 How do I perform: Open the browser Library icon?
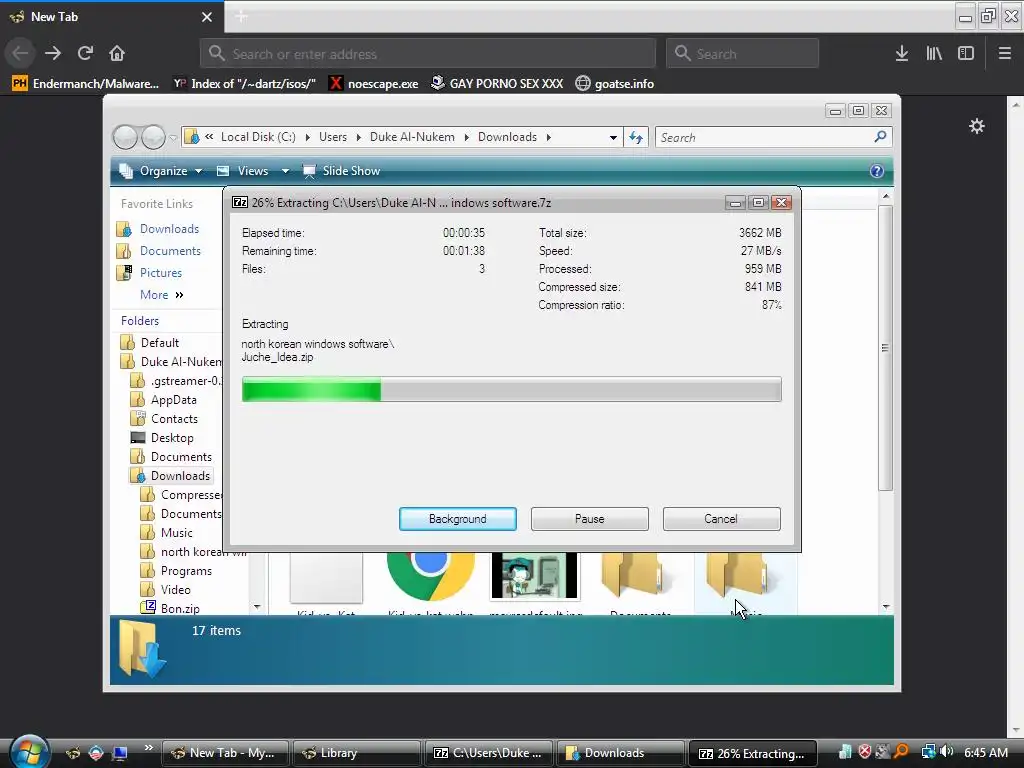point(934,54)
